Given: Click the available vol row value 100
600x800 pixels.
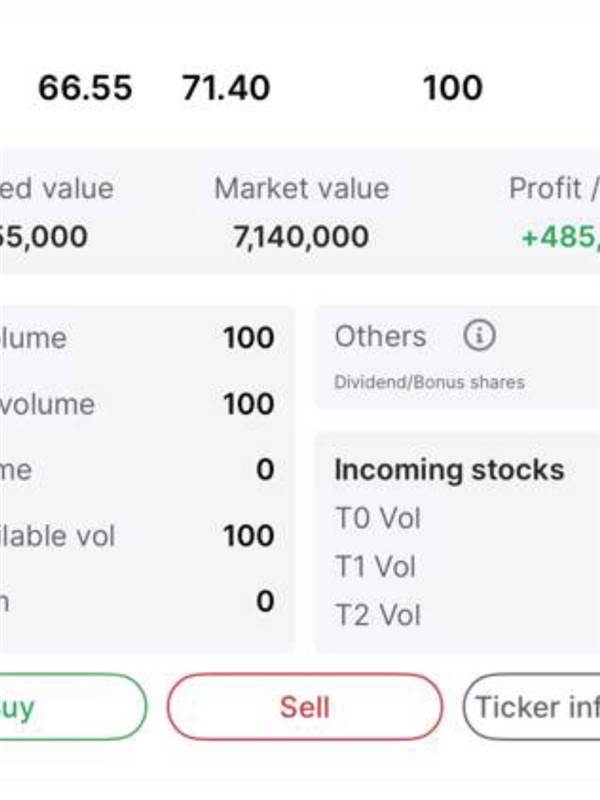Looking at the screenshot, I should click(249, 536).
